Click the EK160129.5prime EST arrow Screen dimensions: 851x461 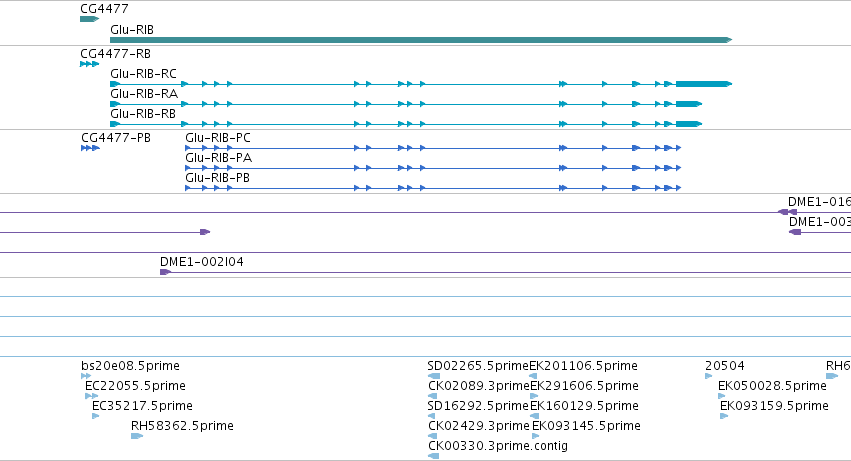(x=534, y=416)
